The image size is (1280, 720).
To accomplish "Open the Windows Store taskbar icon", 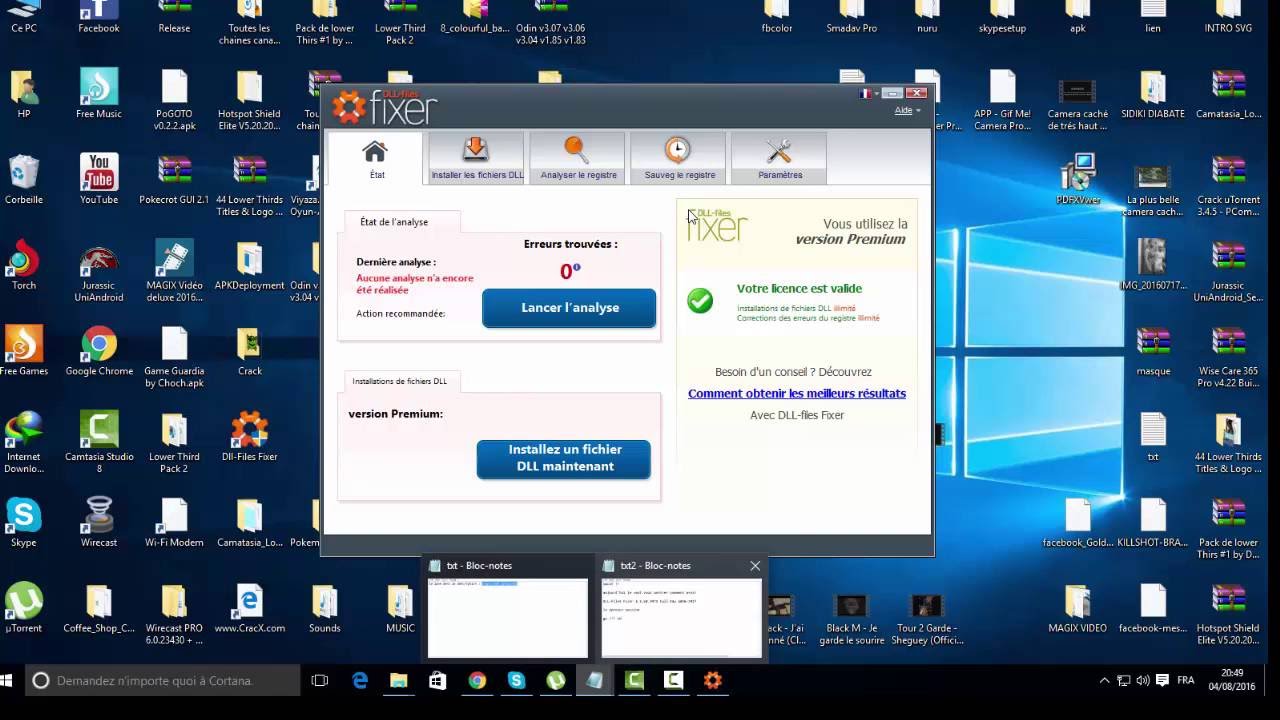I will point(437,680).
